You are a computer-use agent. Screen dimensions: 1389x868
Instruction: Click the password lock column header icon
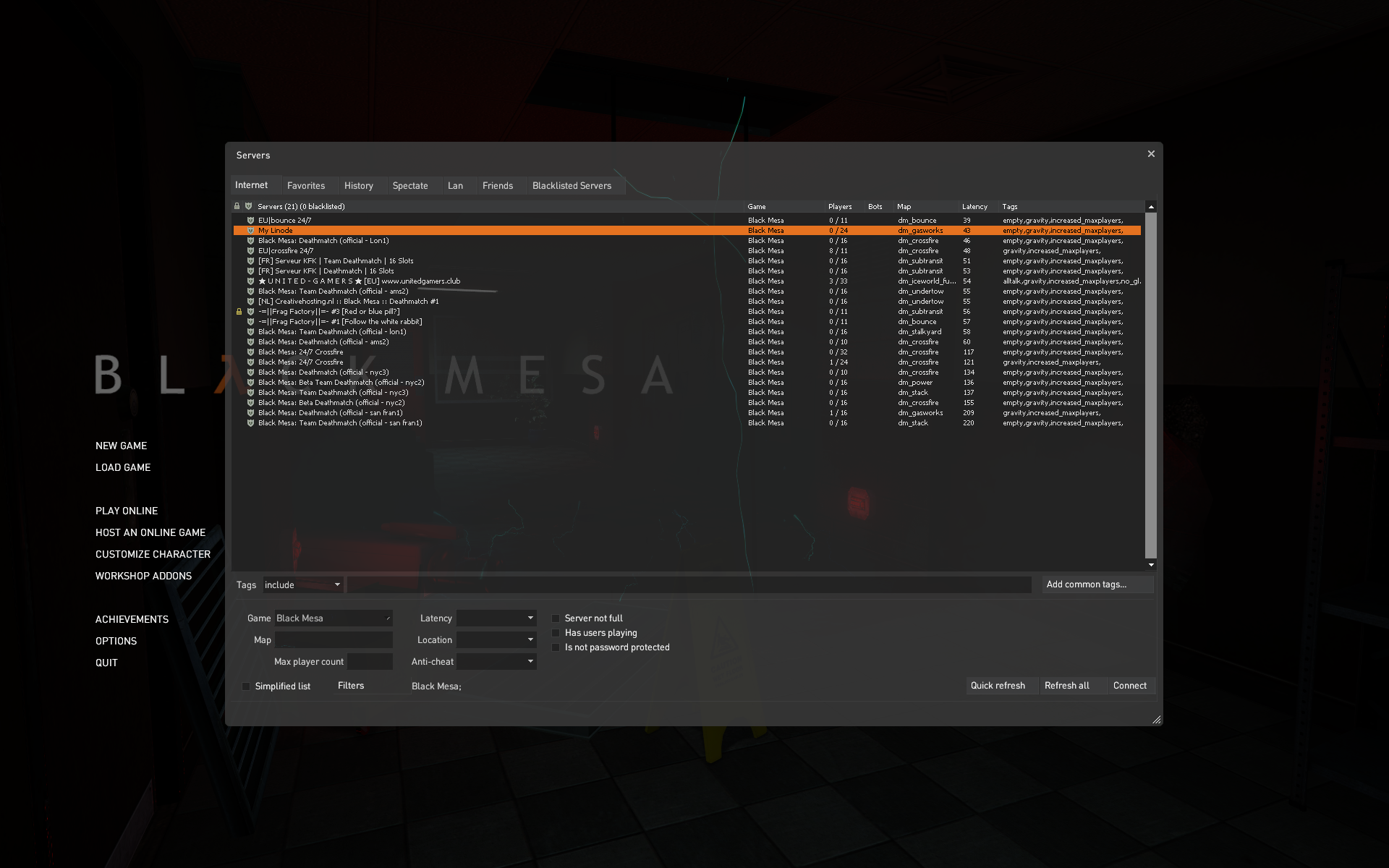click(x=237, y=206)
